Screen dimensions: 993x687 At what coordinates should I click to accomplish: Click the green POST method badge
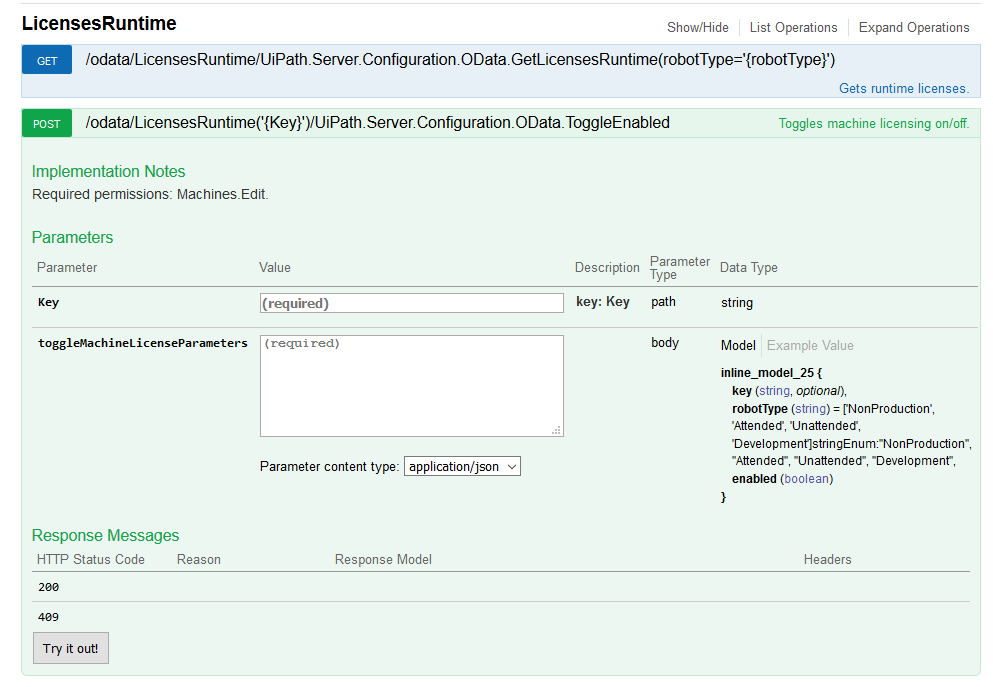coord(47,123)
